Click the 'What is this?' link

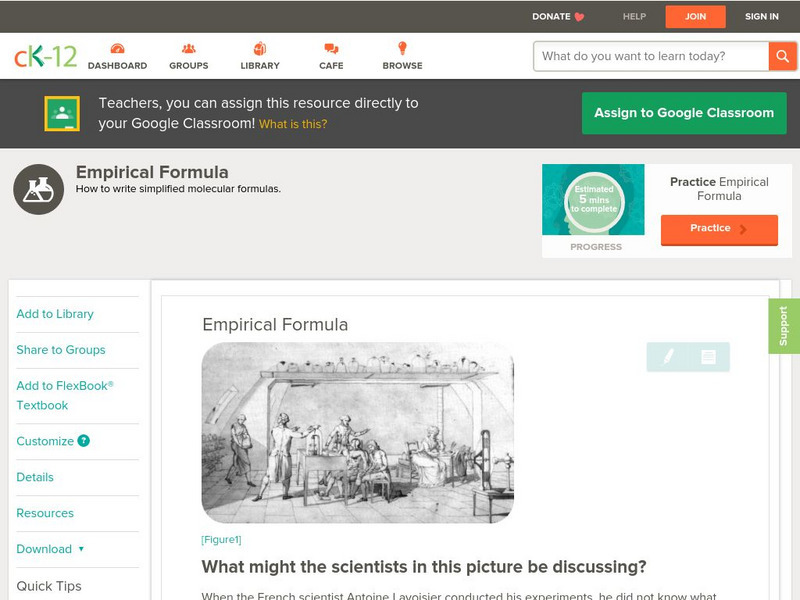(293, 124)
